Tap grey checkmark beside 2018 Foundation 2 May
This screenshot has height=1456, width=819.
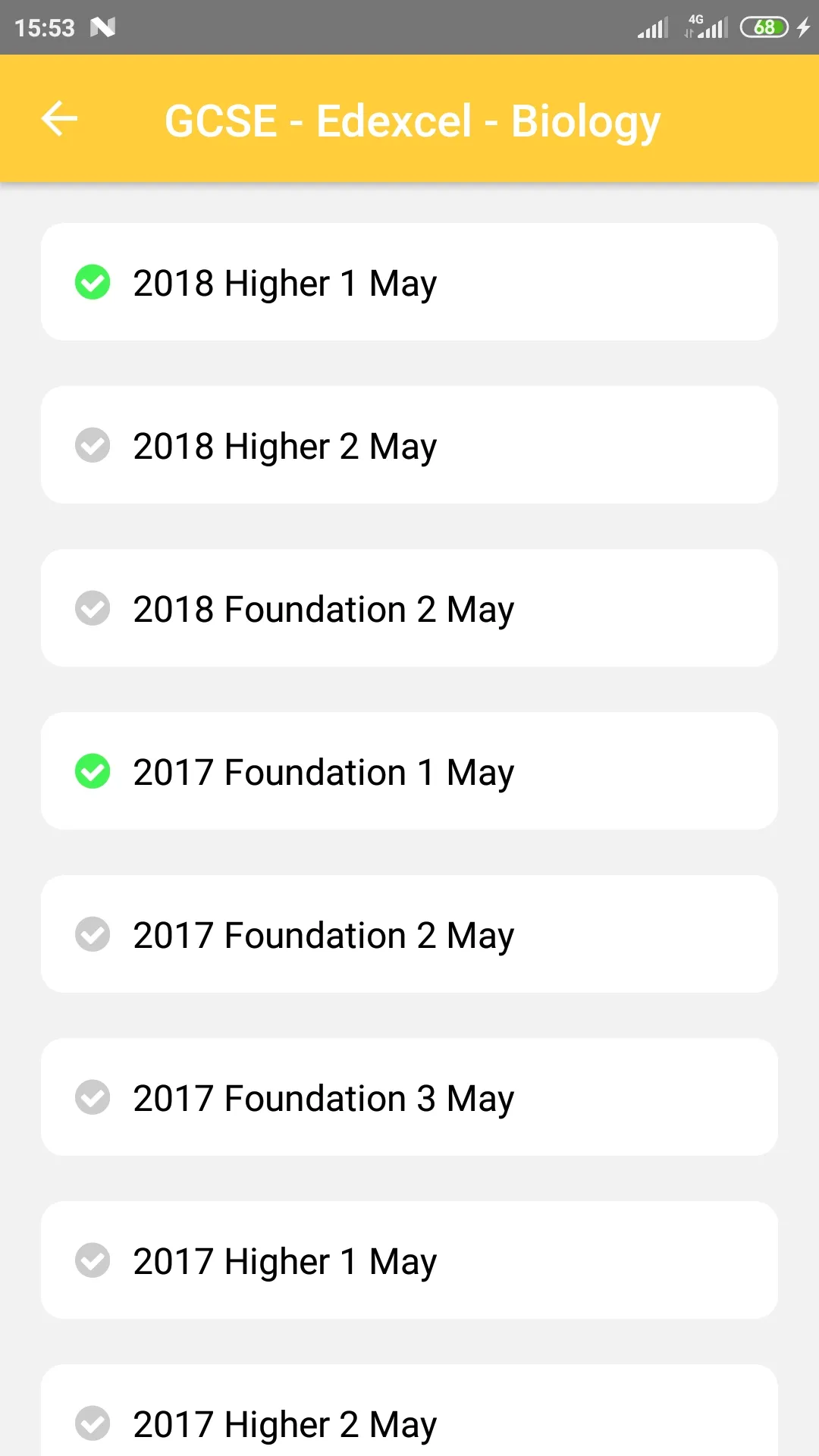(93, 608)
